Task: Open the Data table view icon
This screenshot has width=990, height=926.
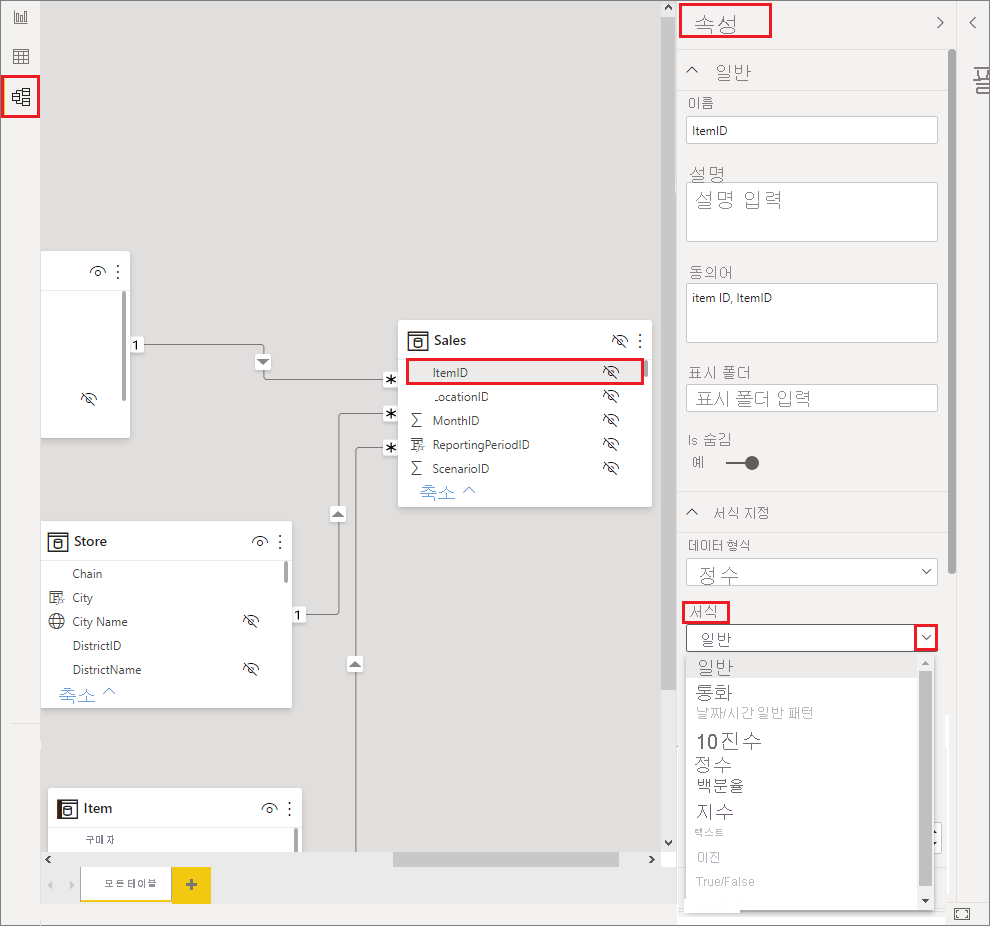Action: (21, 57)
